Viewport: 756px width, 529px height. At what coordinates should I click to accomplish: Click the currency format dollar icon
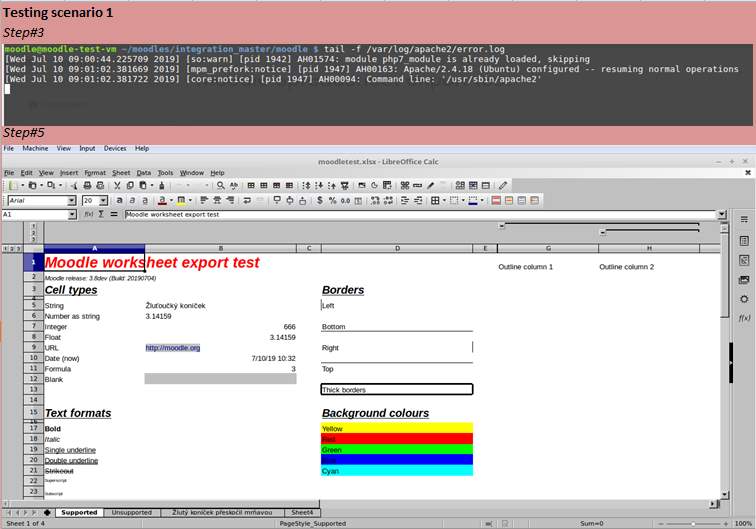[319, 200]
